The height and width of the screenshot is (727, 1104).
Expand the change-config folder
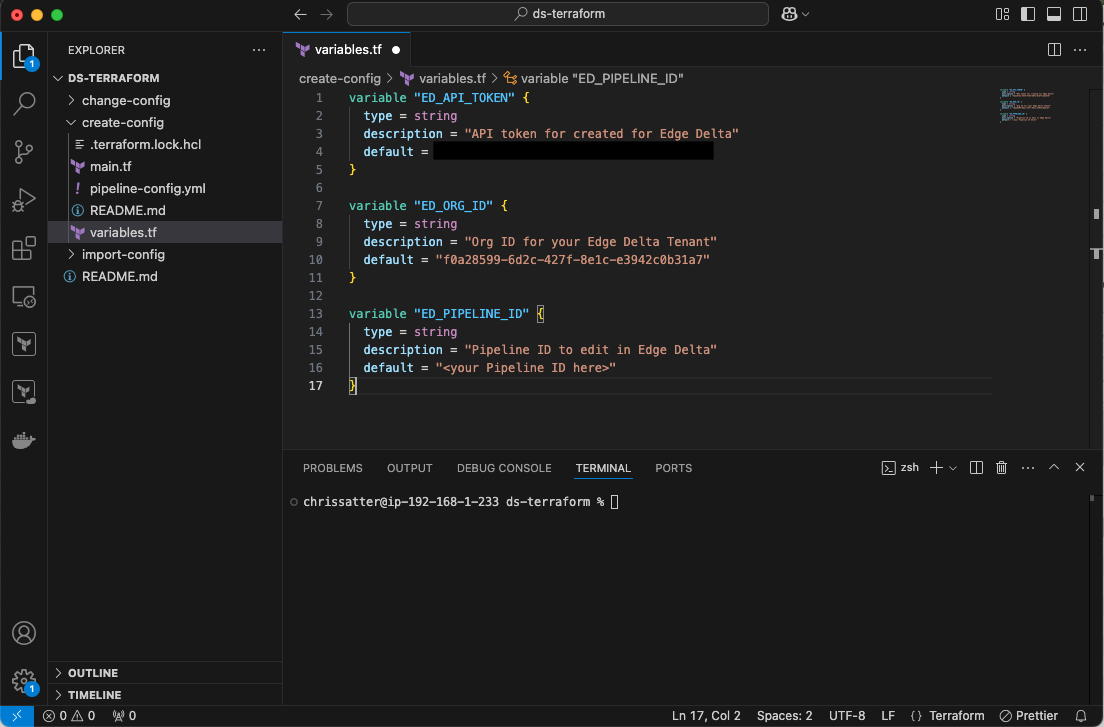(125, 100)
